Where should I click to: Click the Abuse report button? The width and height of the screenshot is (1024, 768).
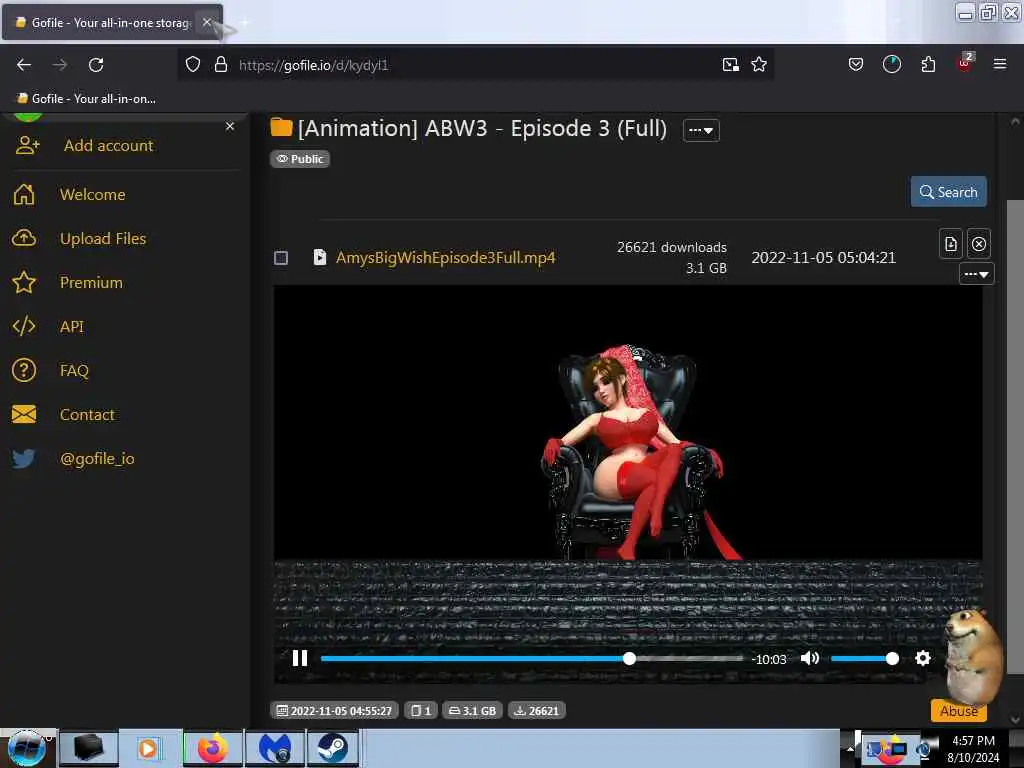[959, 711]
